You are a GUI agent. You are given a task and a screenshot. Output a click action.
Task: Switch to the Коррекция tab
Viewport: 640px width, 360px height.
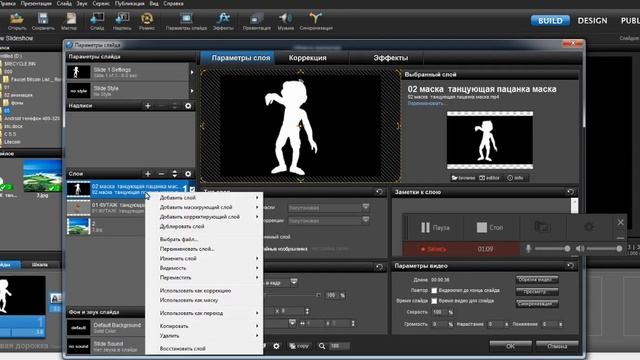point(307,58)
